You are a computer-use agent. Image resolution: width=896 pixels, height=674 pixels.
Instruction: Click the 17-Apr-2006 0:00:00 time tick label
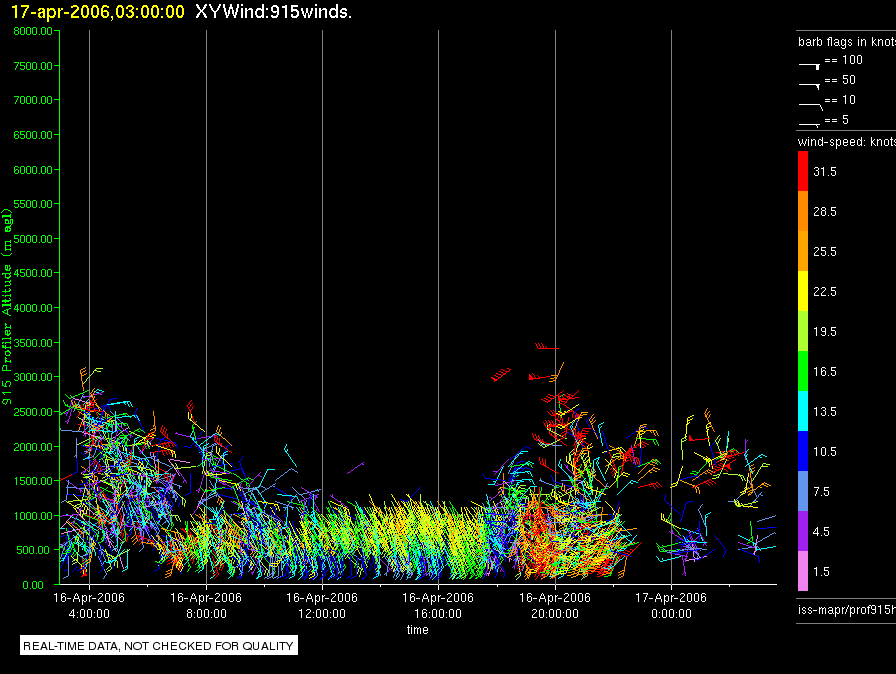point(671,605)
